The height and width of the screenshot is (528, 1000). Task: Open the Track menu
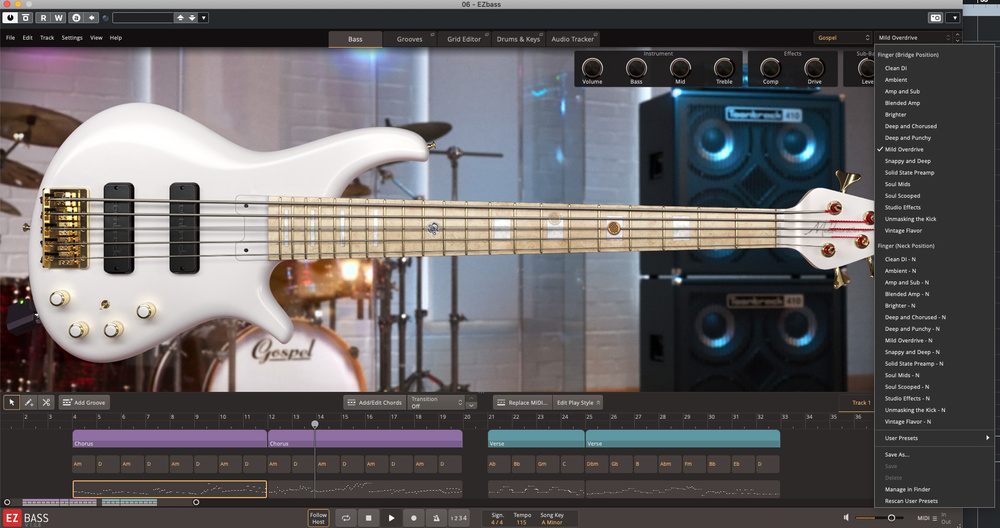pyautogui.click(x=47, y=38)
